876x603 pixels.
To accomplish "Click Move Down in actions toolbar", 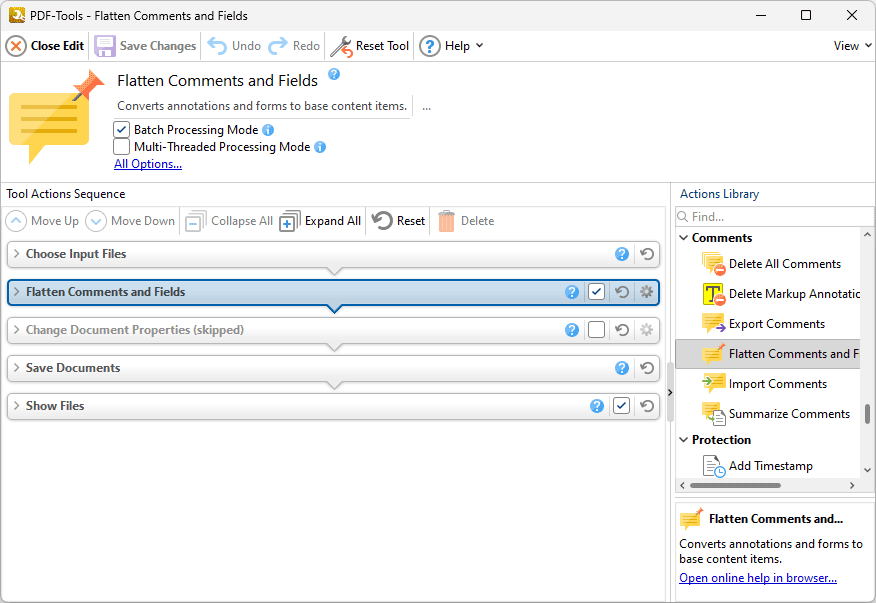I will 130,221.
